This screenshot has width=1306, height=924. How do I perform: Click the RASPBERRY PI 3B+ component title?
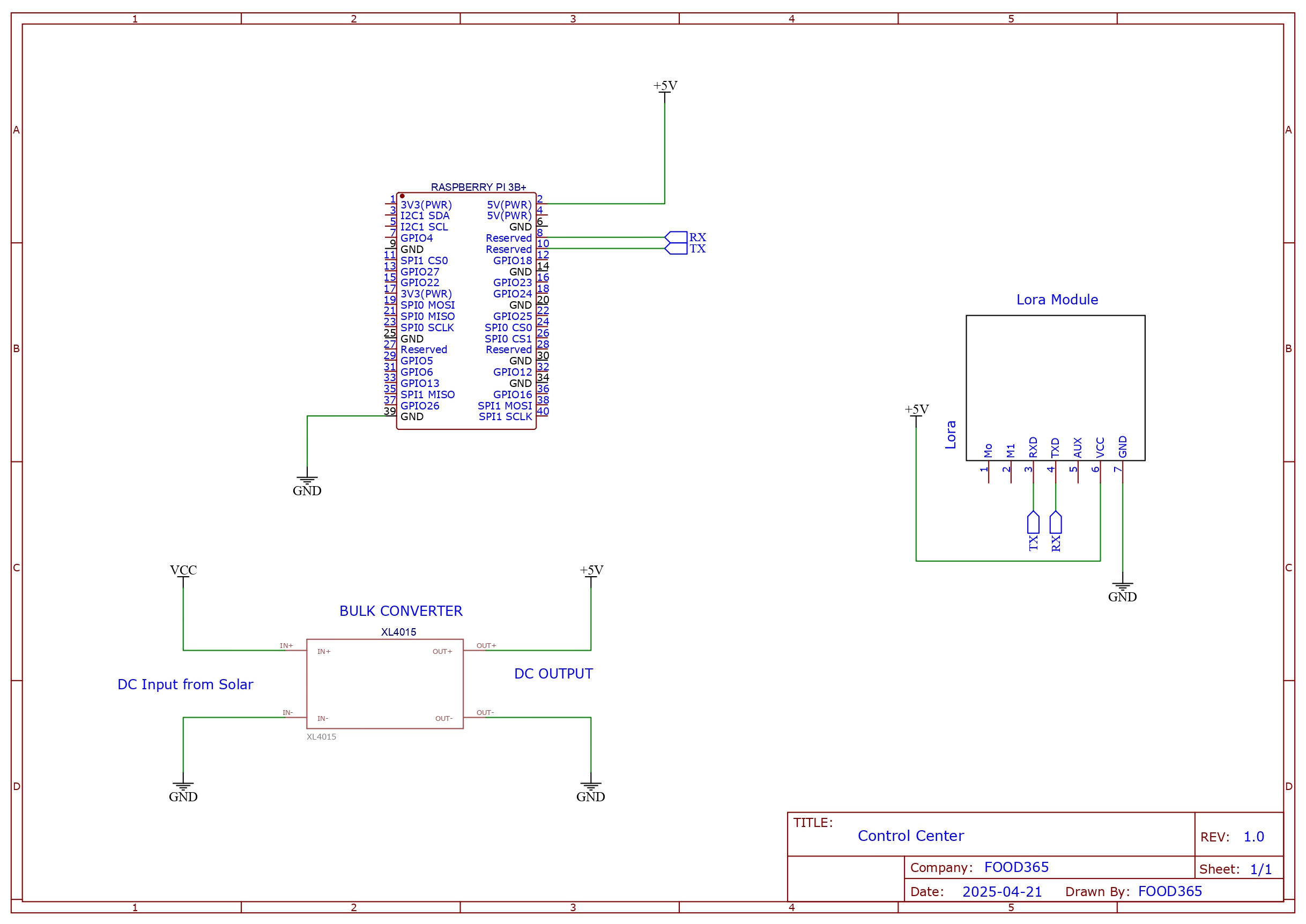[x=478, y=187]
